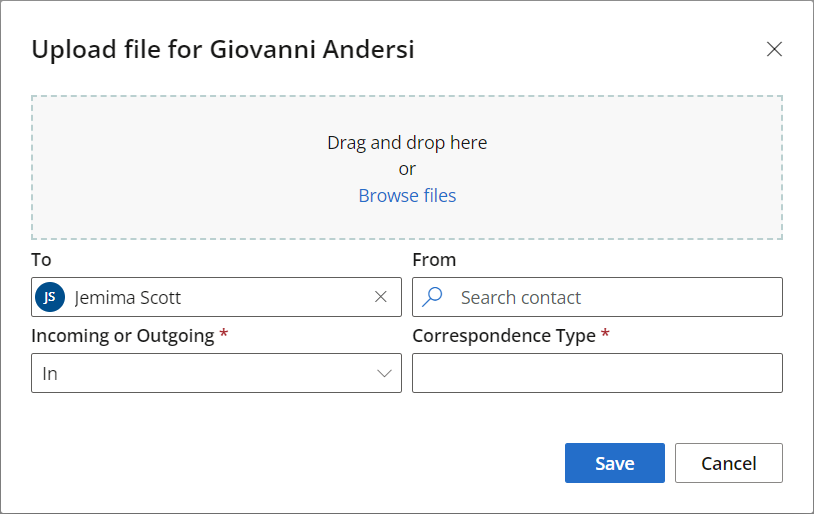Clear Jemima Scott from the To field

(381, 296)
